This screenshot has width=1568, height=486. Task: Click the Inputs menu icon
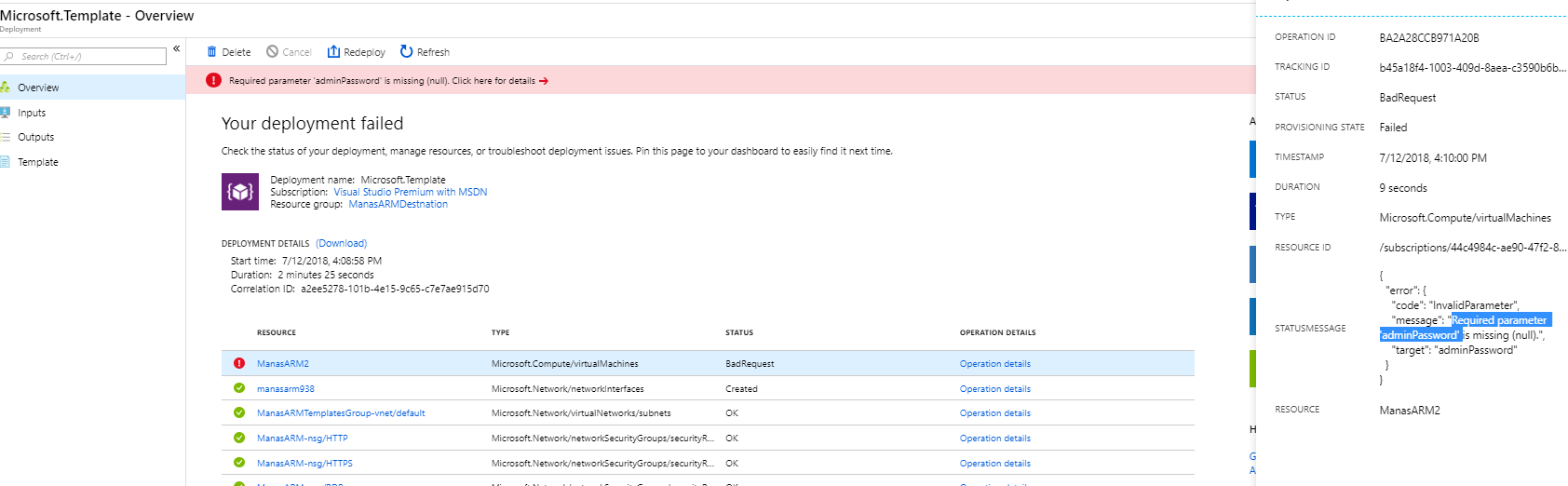tap(6, 113)
